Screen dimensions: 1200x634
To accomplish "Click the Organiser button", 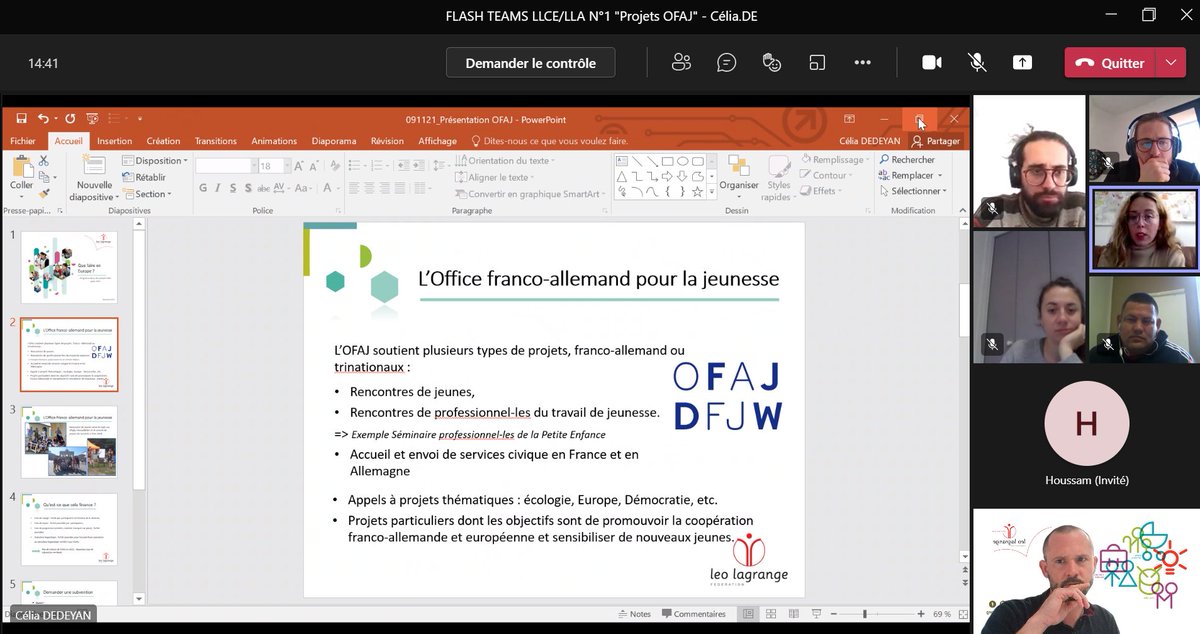I will coord(739,174).
